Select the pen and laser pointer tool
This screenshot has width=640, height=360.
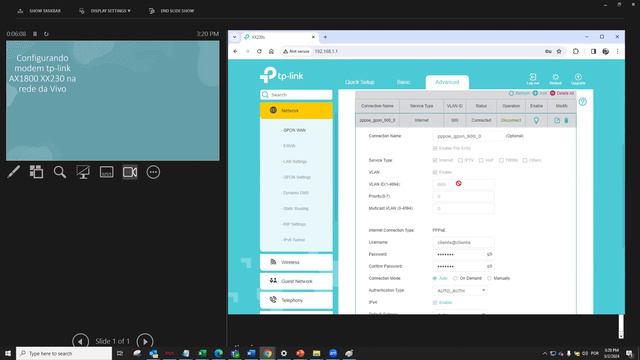(13, 172)
